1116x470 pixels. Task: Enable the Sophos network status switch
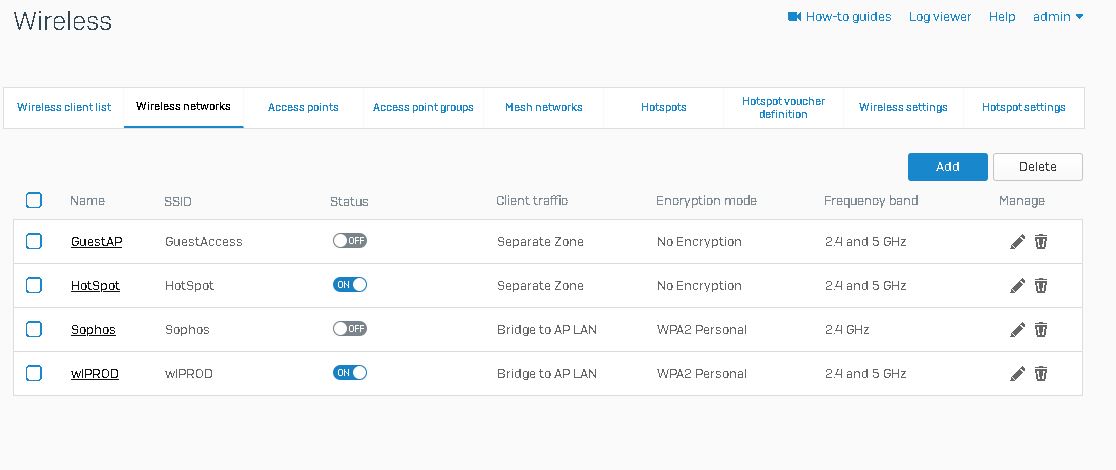[350, 329]
